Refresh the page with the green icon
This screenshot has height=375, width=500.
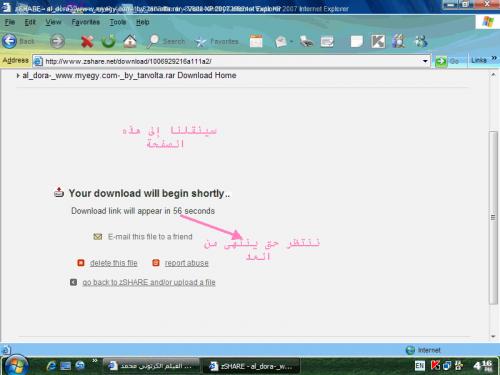pos(108,41)
